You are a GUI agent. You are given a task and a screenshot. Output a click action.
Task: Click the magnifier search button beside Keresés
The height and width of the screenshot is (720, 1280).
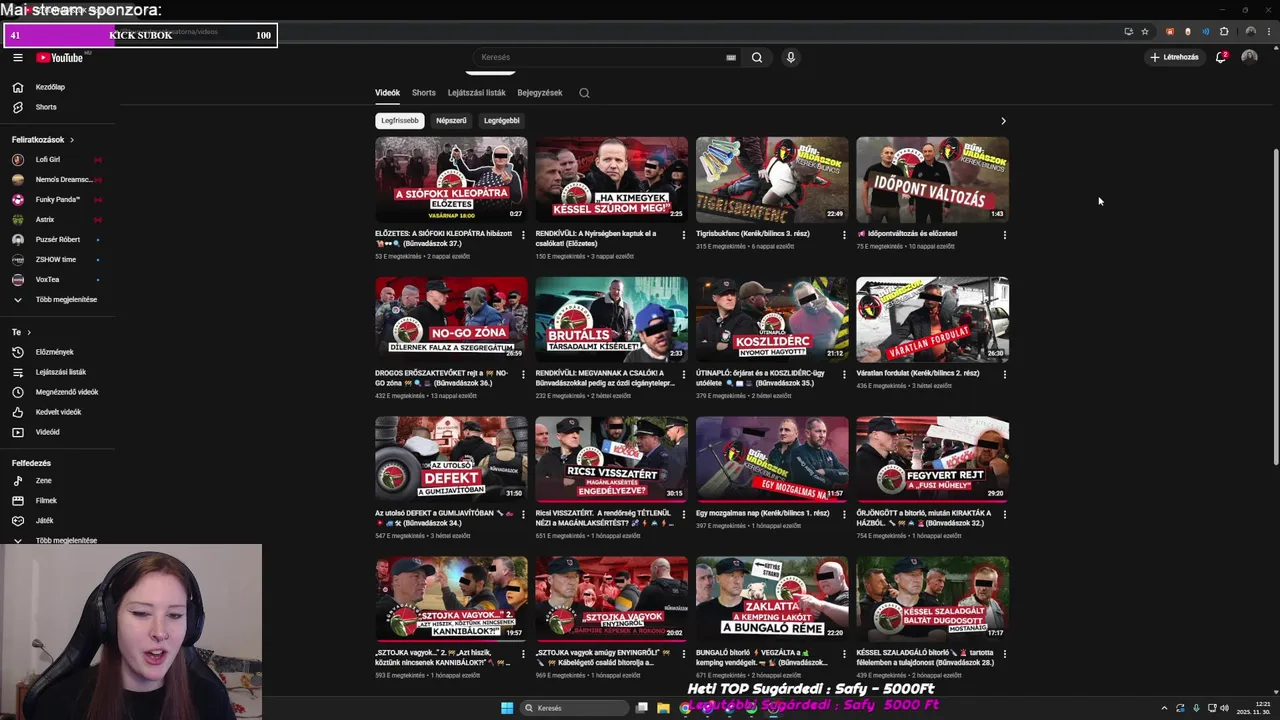(x=757, y=58)
